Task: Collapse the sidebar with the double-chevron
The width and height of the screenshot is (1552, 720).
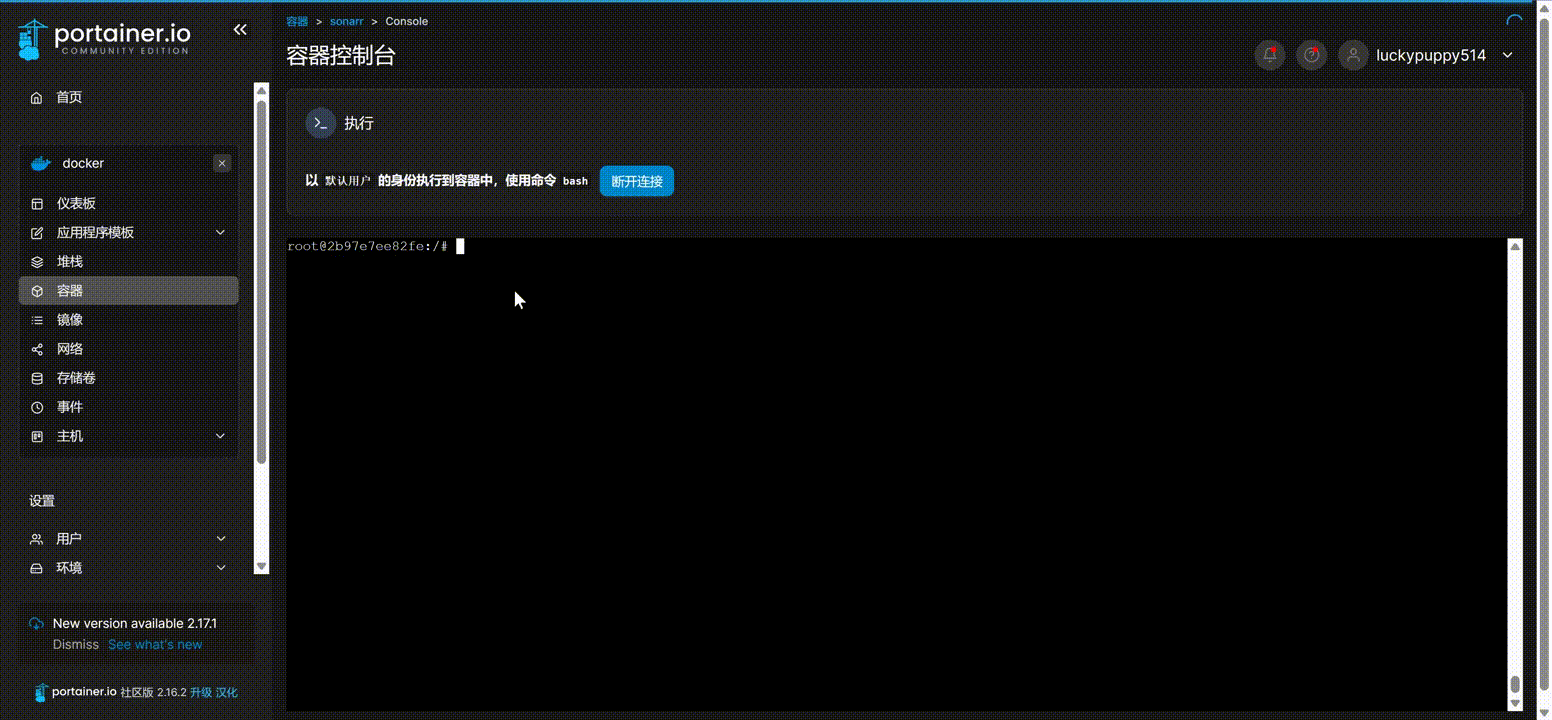Action: pyautogui.click(x=240, y=29)
